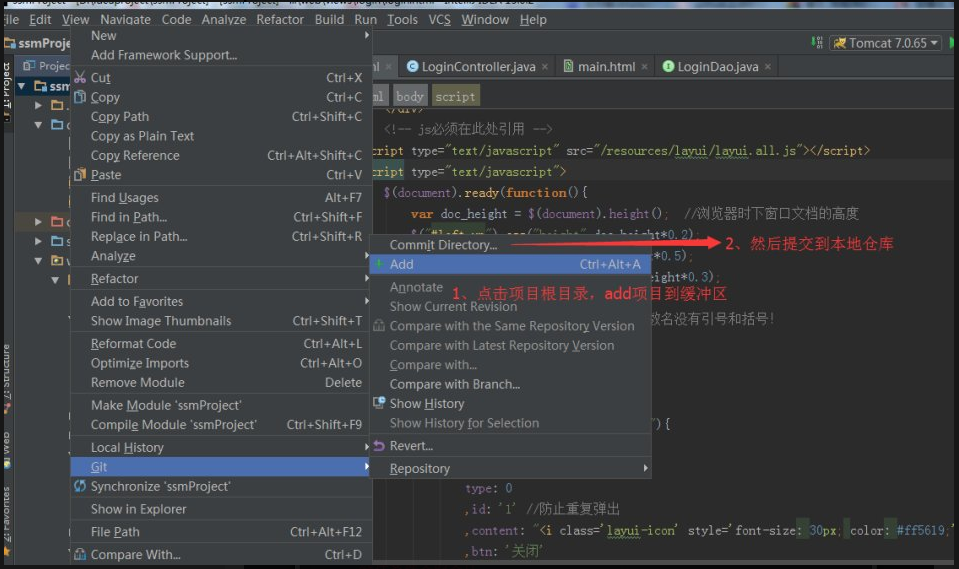Select Optimize Imports entry
The height and width of the screenshot is (569, 959).
coord(221,363)
